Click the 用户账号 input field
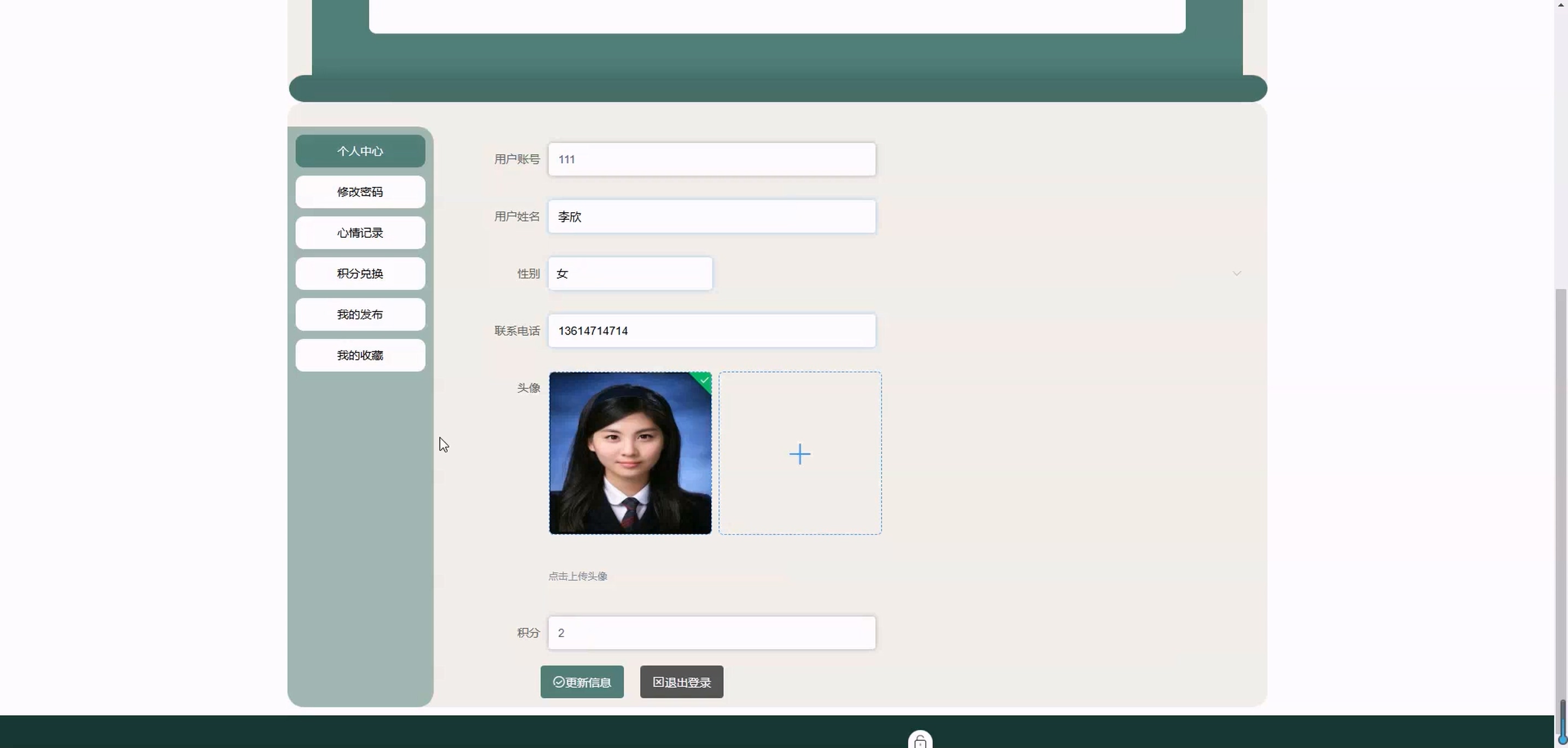Image resolution: width=1568 pixels, height=748 pixels. (711, 160)
